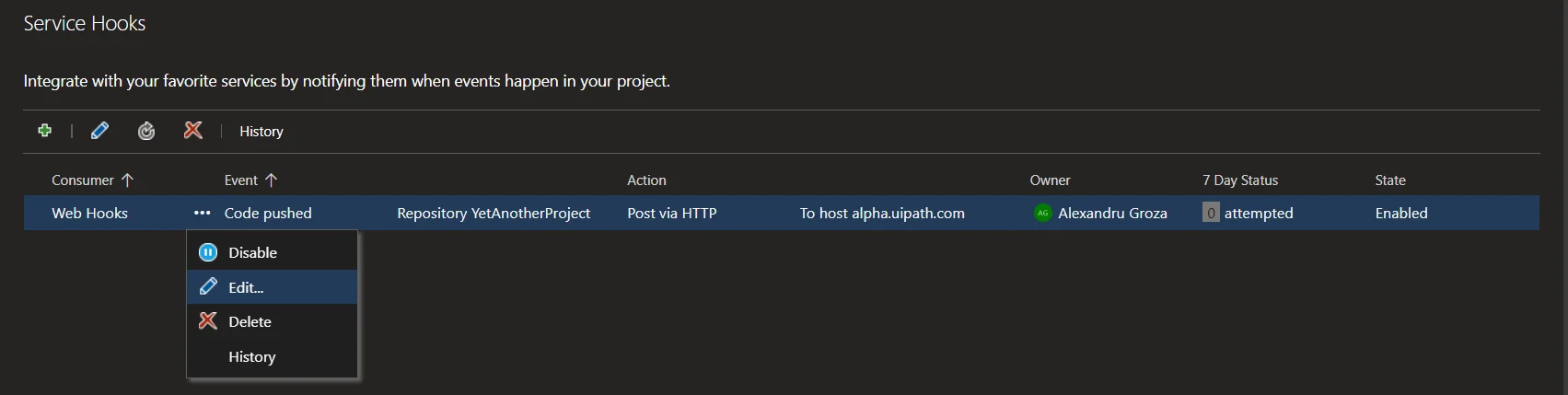This screenshot has width=1568, height=395.
Task: Sort by the Event column header
Action: click(241, 180)
